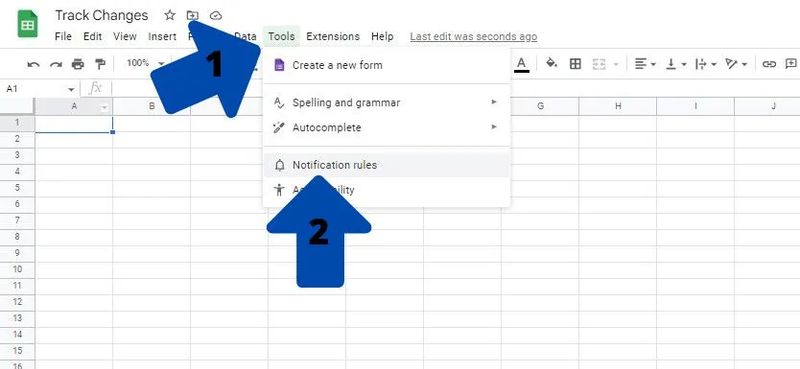
Task: Select column A header
Action: (74, 106)
